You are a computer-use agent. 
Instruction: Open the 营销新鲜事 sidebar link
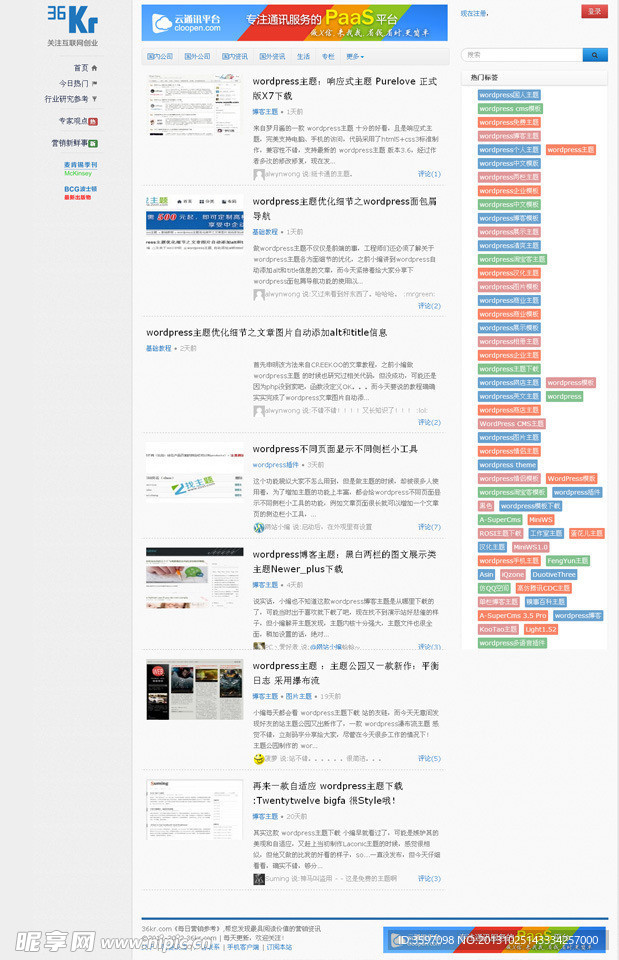tap(74, 143)
